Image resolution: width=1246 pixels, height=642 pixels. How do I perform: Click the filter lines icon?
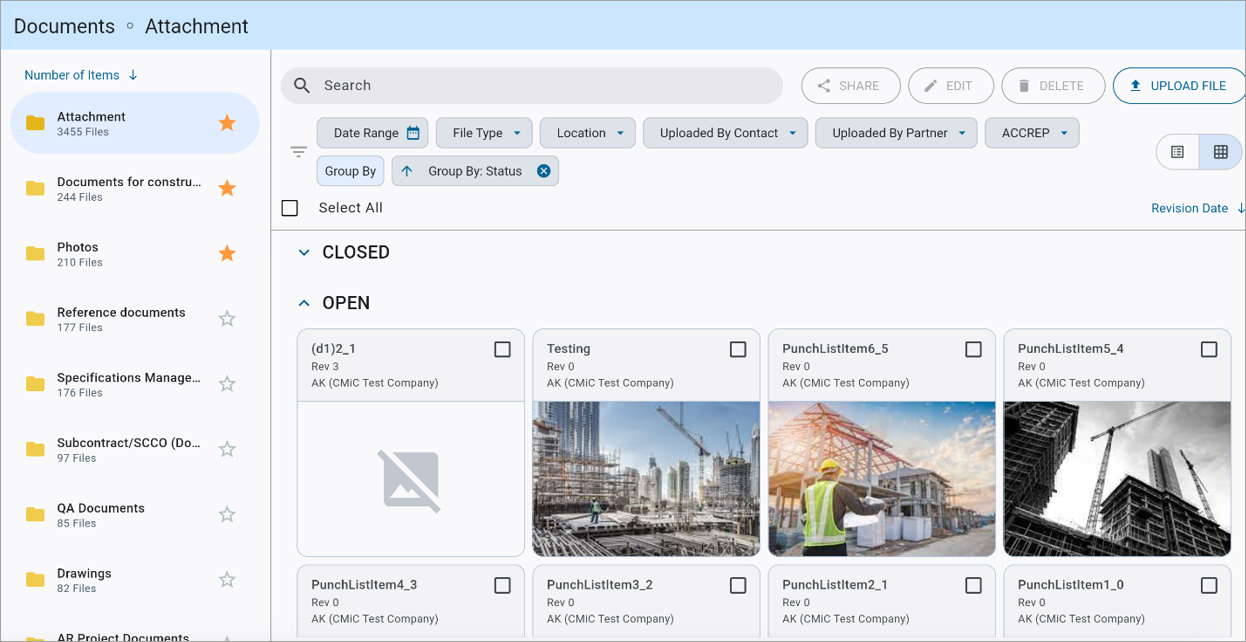pyautogui.click(x=298, y=152)
